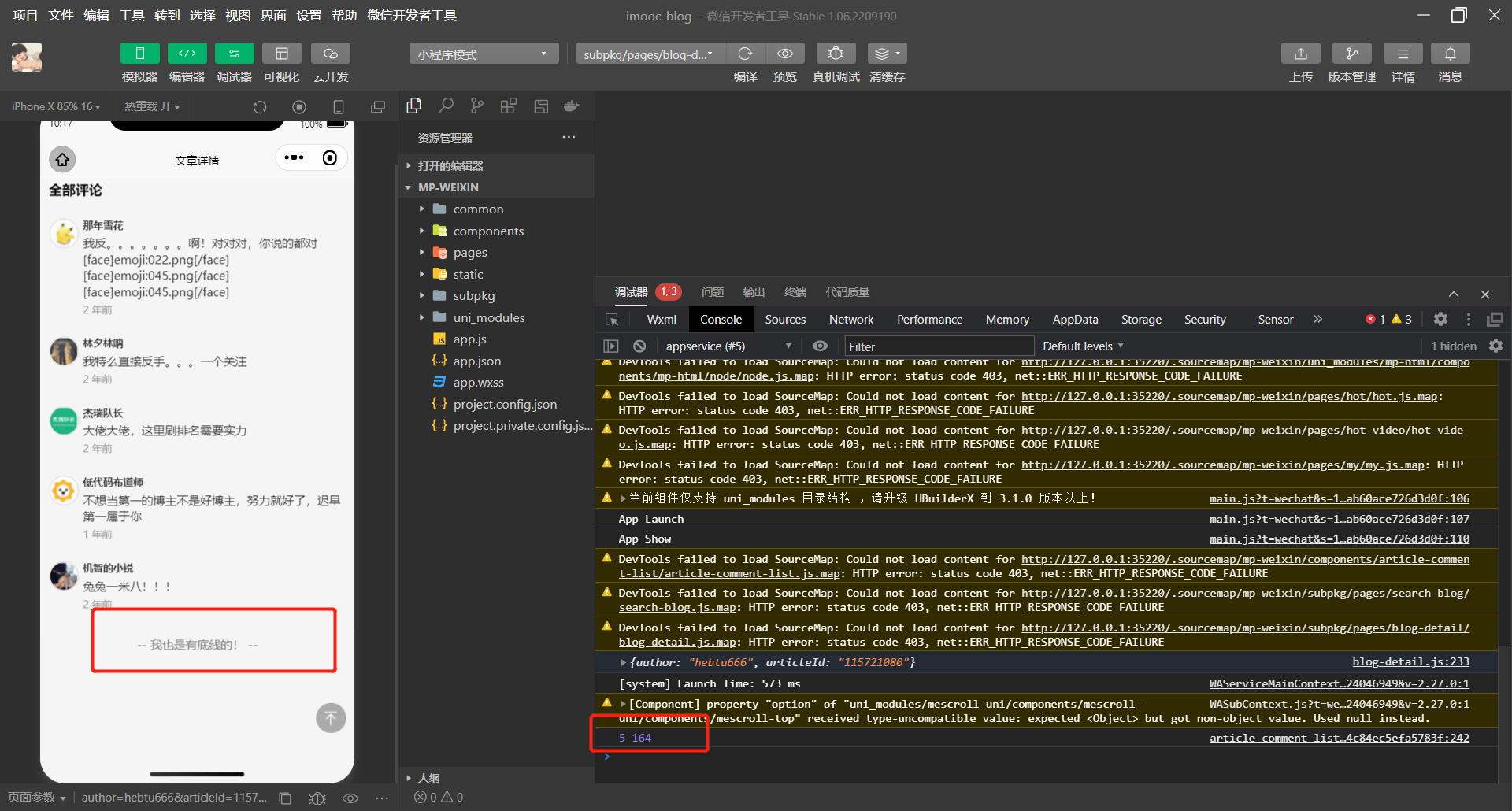Screen dimensions: 1512x811
Task: Switch to the Wxml tab
Action: point(661,319)
